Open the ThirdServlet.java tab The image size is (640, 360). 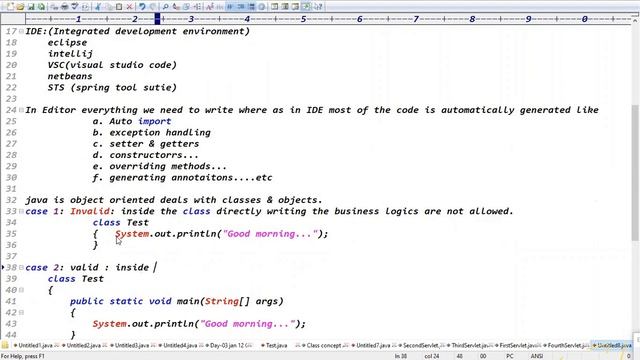pyautogui.click(x=469, y=345)
